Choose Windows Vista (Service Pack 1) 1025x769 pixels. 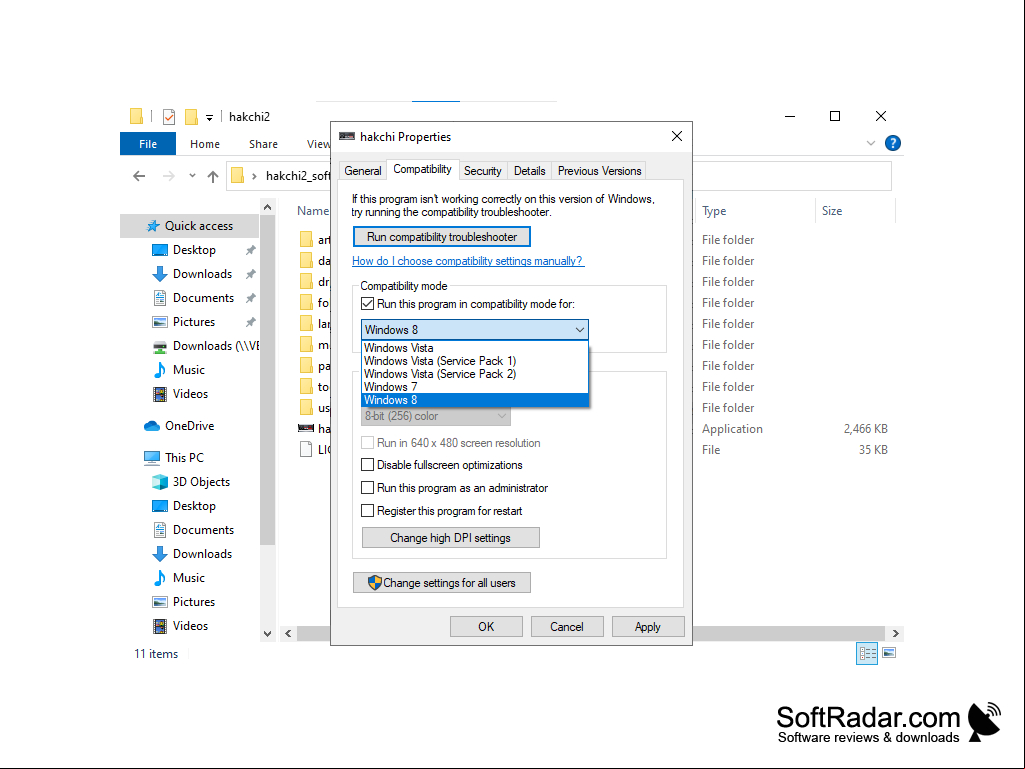click(x=475, y=361)
